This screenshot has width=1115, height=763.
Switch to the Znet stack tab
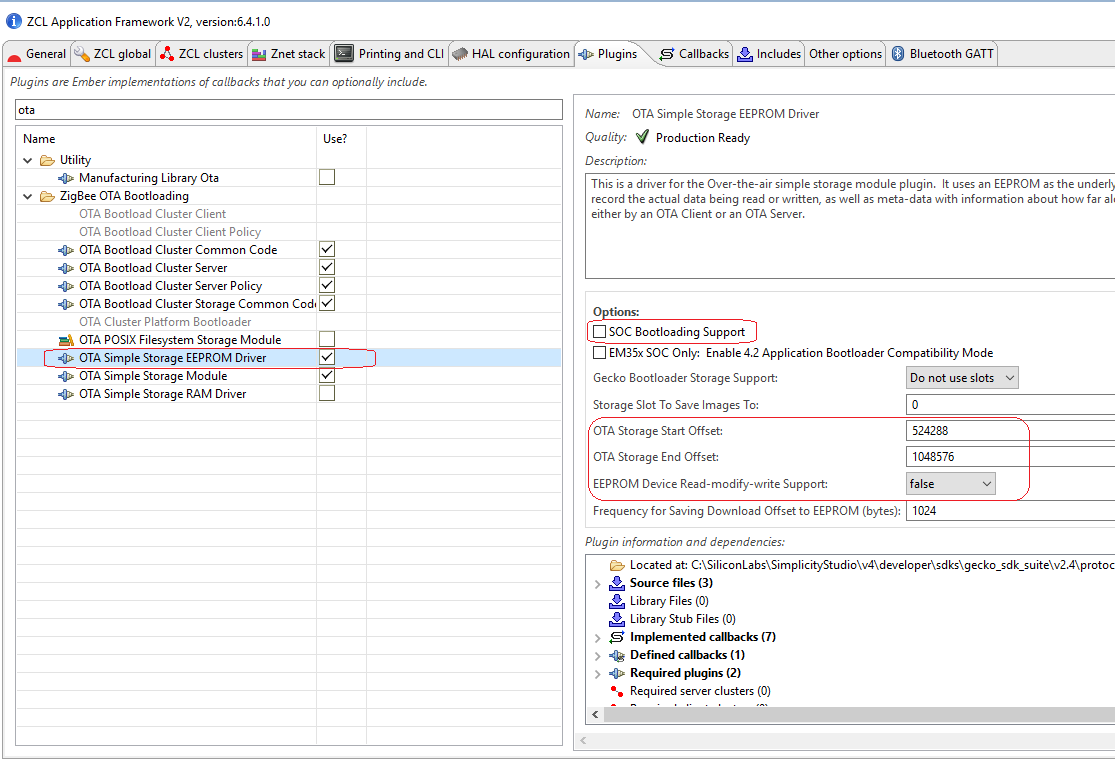tap(289, 54)
